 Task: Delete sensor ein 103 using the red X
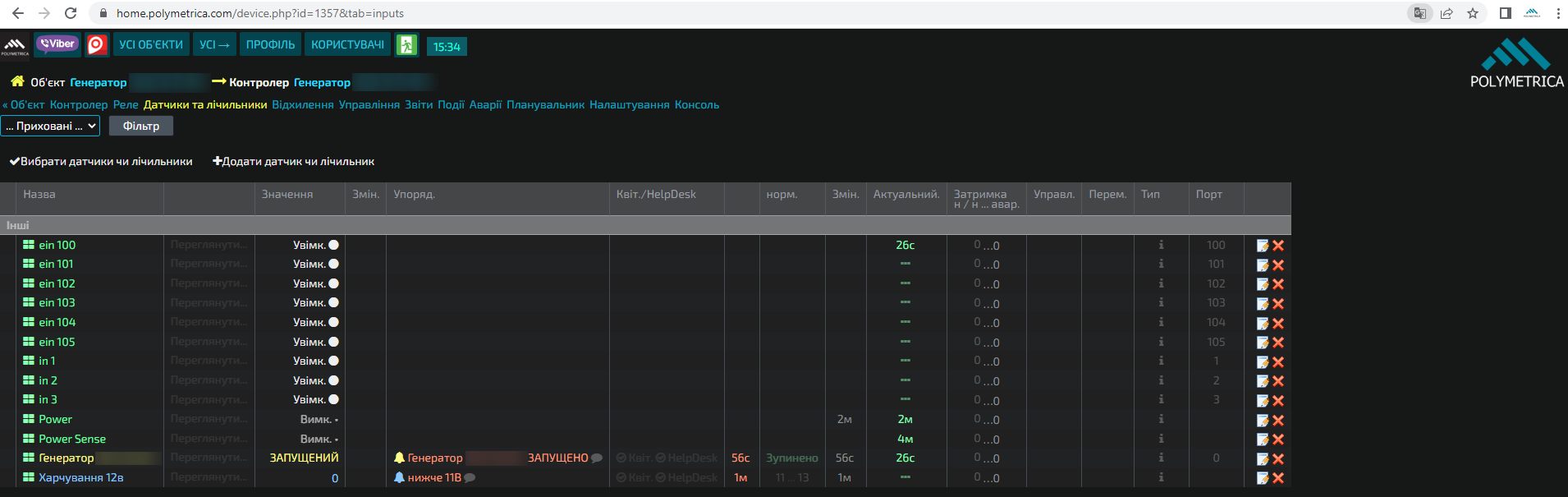pos(1278,303)
